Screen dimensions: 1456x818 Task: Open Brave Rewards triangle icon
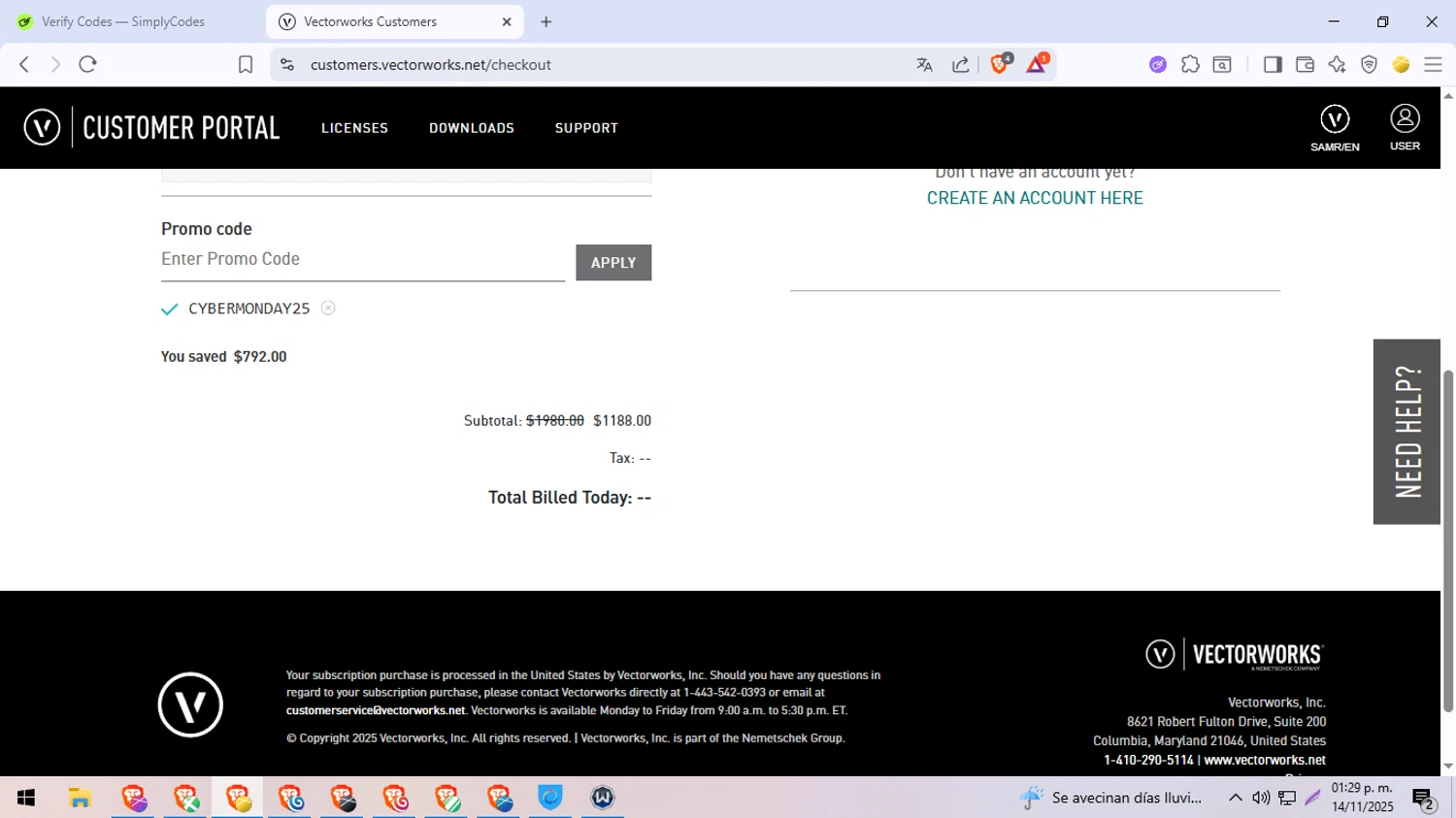point(1037,64)
